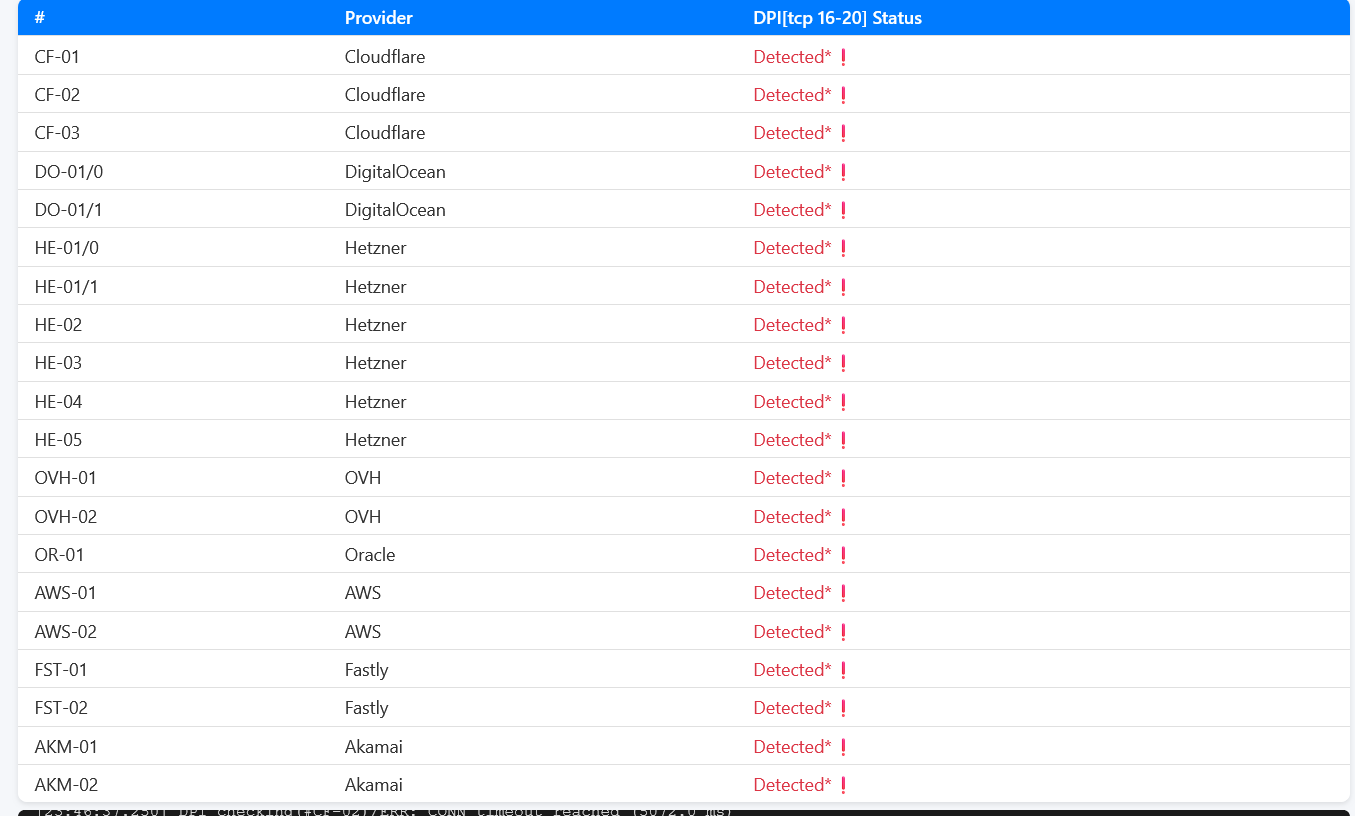Select the red alert icon for DO-01/0
This screenshot has width=1356, height=816.
(843, 172)
